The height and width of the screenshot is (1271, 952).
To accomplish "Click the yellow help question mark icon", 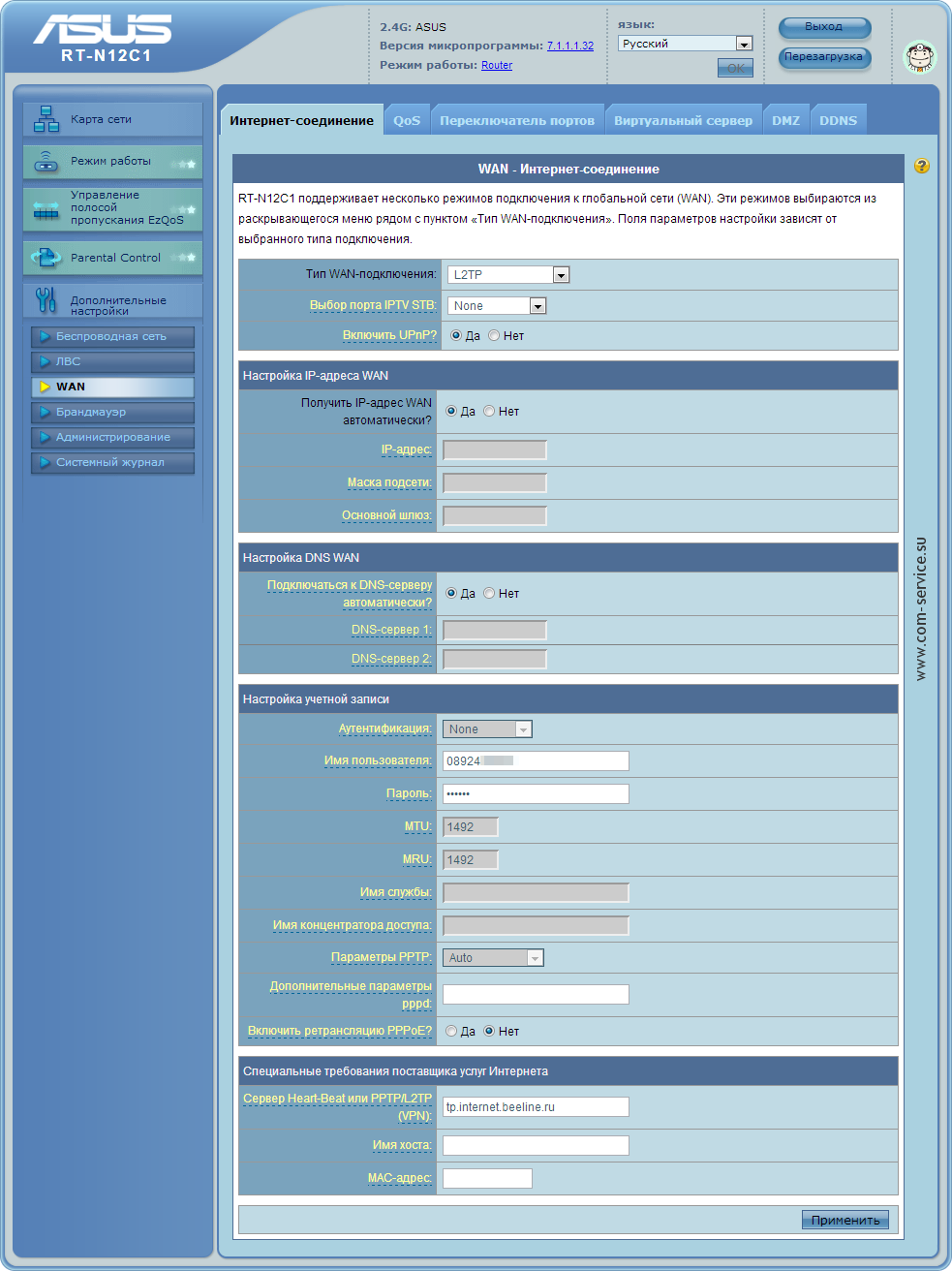I will coord(921,167).
